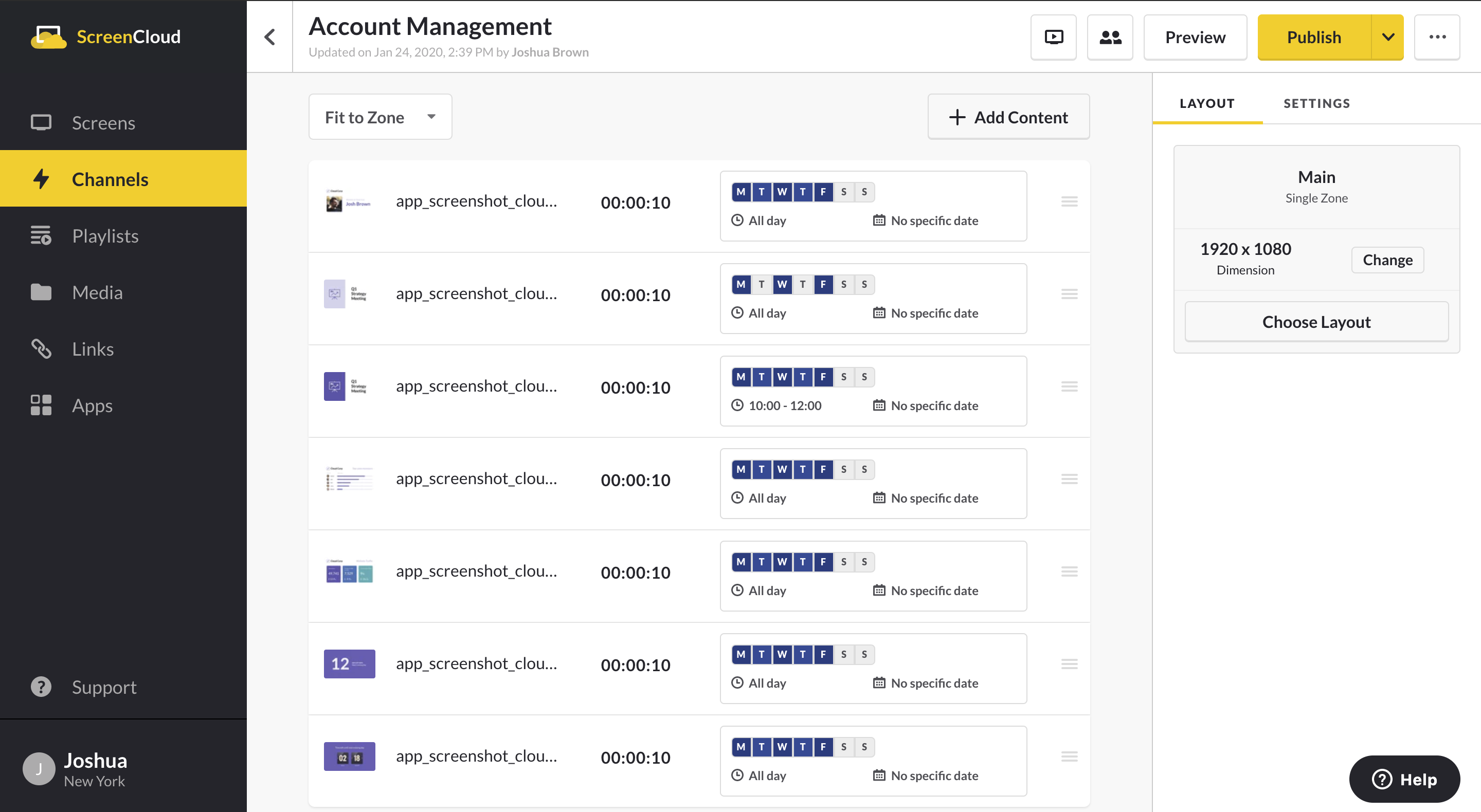The image size is (1481, 812).
Task: Open the Apps section
Action: click(x=92, y=405)
